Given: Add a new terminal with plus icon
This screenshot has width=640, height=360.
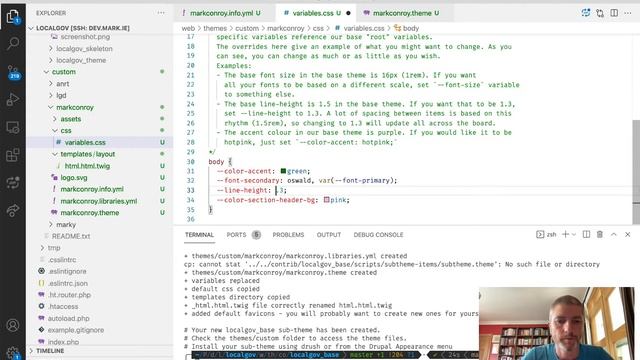Looking at the screenshot, I should [565, 234].
